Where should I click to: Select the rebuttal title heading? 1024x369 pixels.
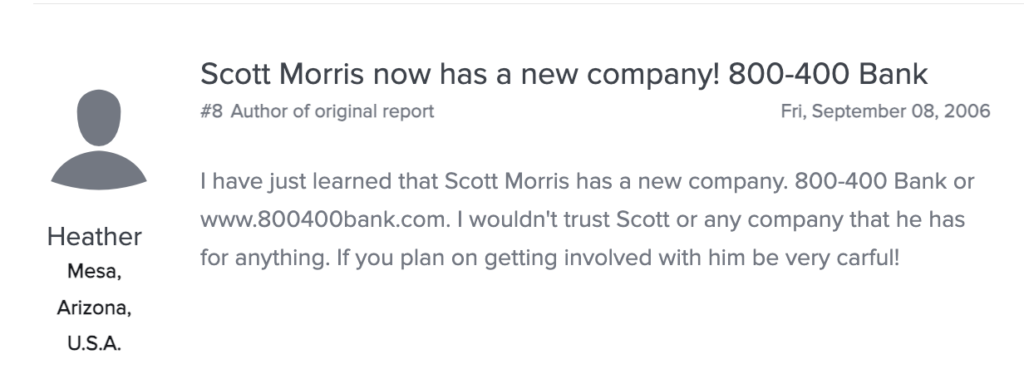[x=564, y=74]
